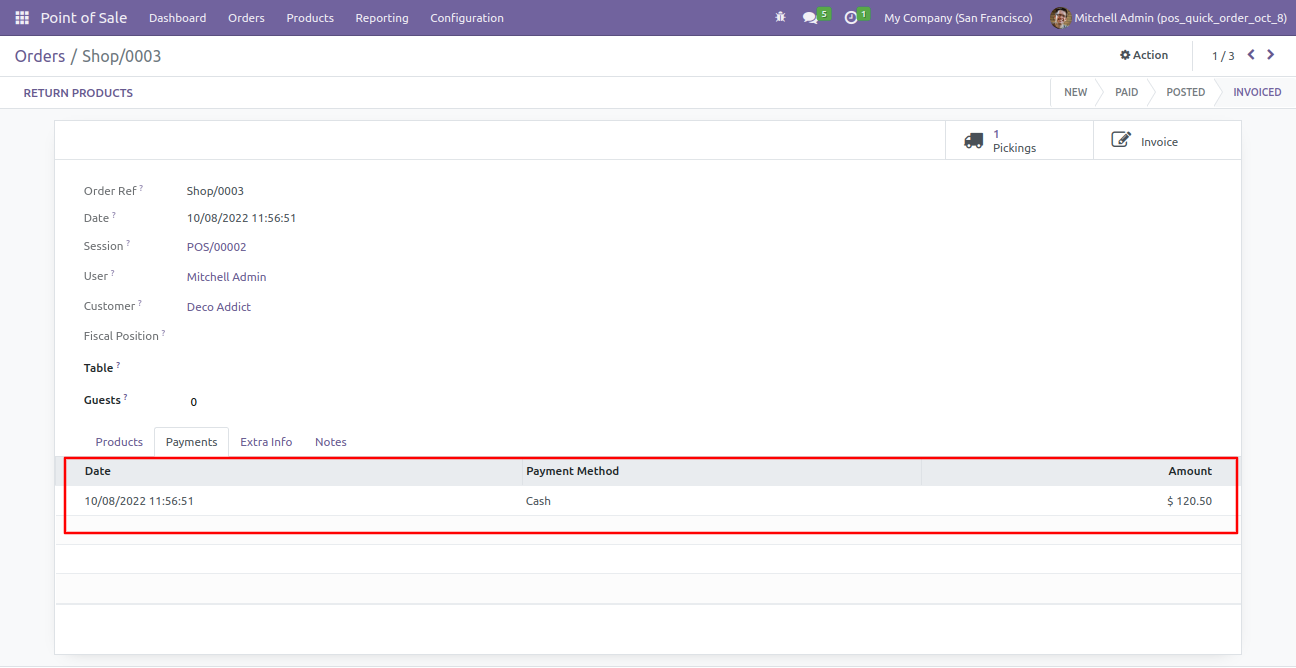Open Mitchell Admin user menu
Screen dimensions: 1296x668
[x=1168, y=18]
